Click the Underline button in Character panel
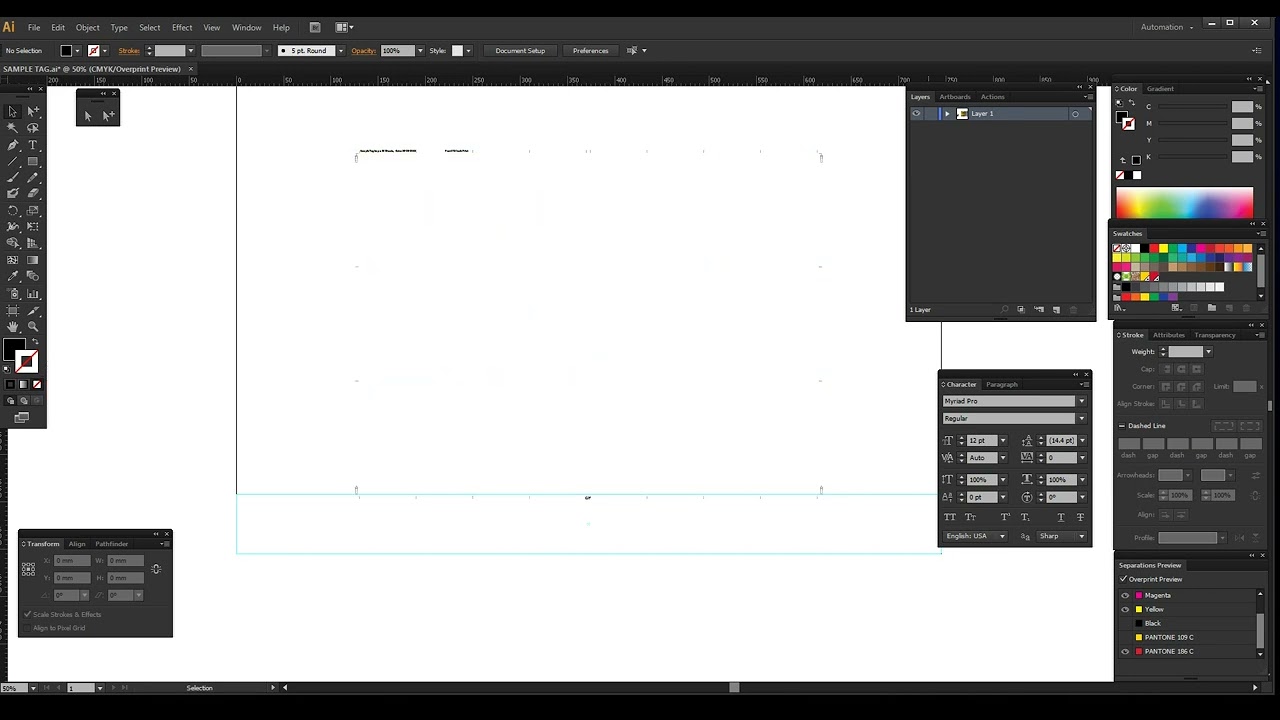The height and width of the screenshot is (720, 1280). coord(1060,517)
